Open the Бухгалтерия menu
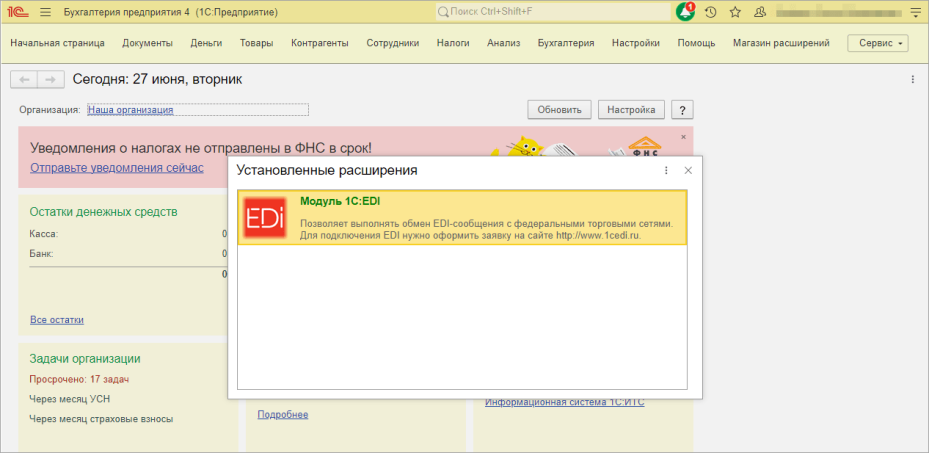929x453 pixels. (x=566, y=43)
